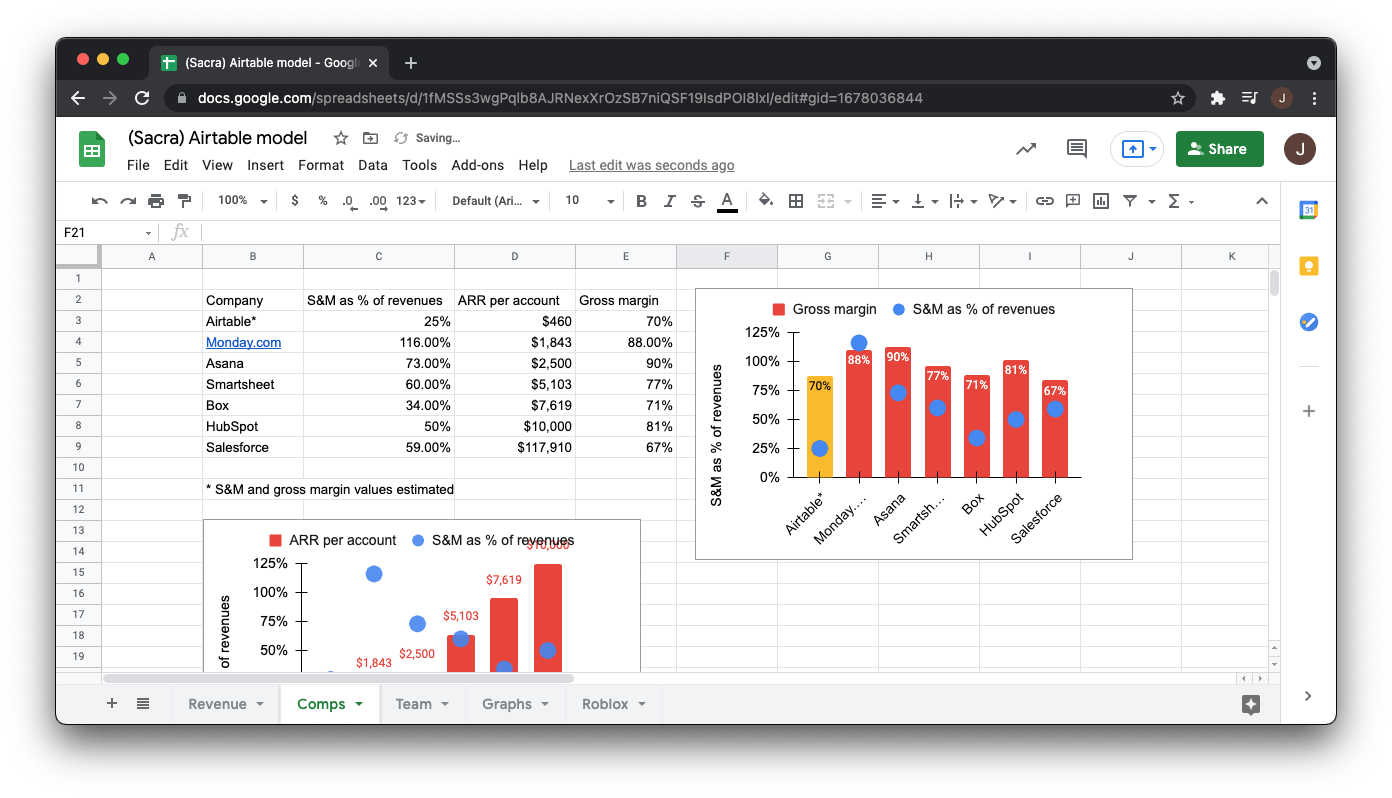The height and width of the screenshot is (798, 1392).
Task: Get add-ons plus icon in side panel
Action: coord(1308,411)
